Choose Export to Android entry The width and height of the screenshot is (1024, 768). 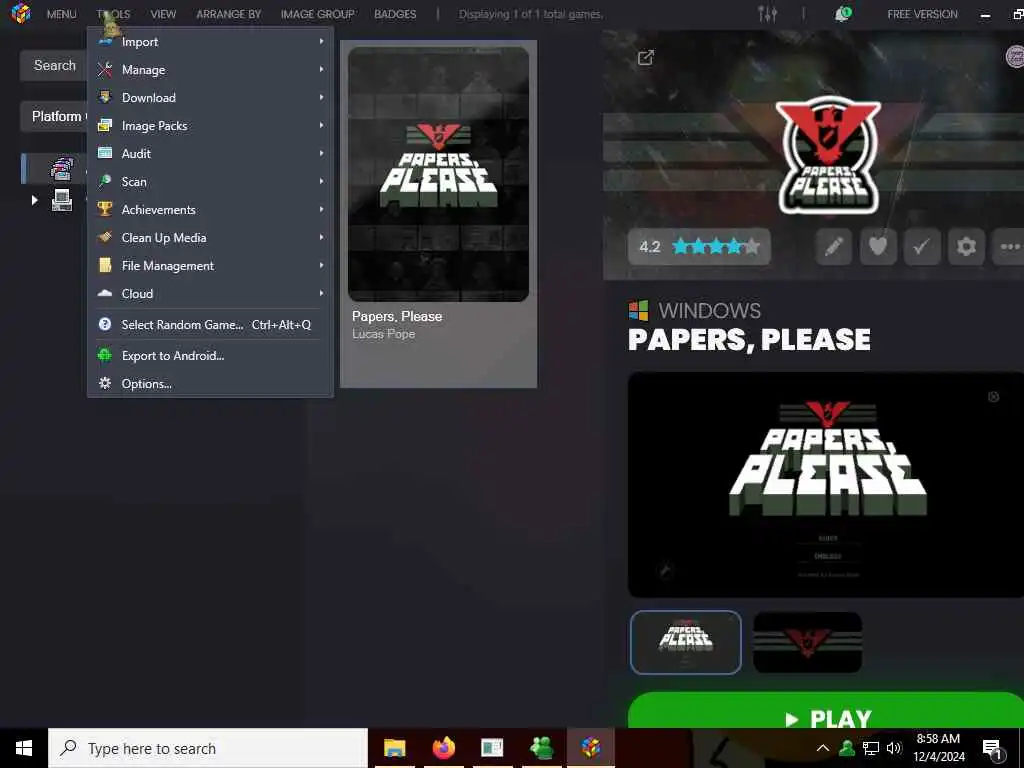click(x=210, y=356)
